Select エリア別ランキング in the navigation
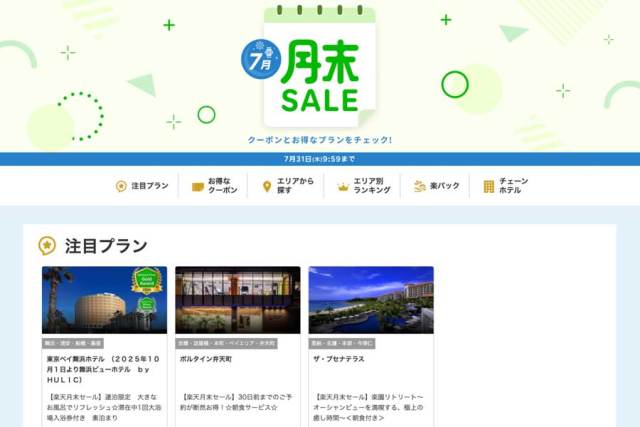This screenshot has width=640, height=427. (364, 186)
